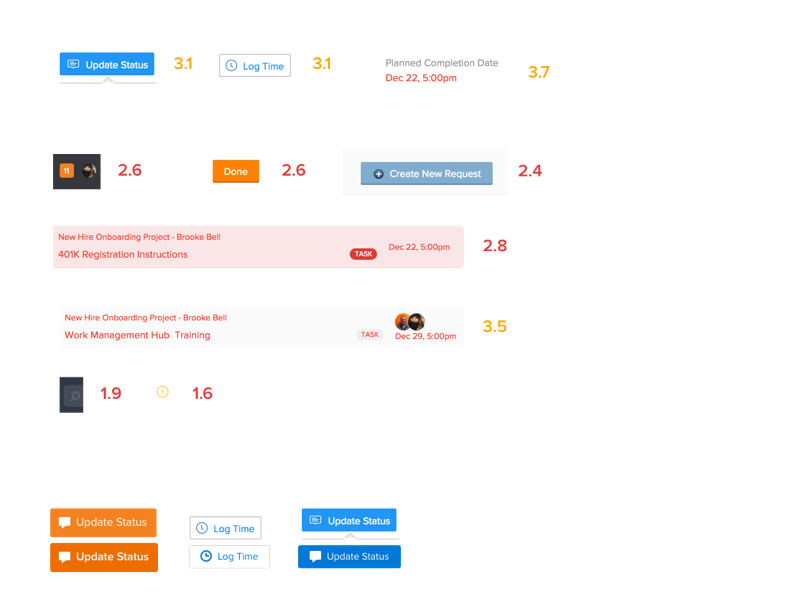The height and width of the screenshot is (600, 800).
Task: Click the Dec 29, 5:00pm due date
Action: (x=425, y=337)
